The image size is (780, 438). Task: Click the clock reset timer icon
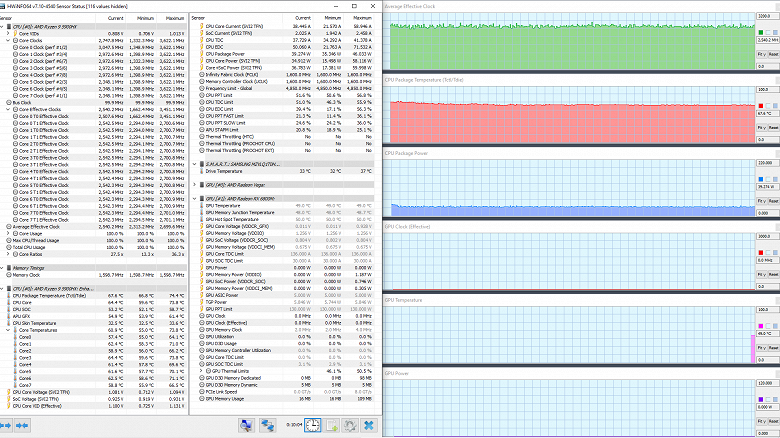[x=313, y=426]
